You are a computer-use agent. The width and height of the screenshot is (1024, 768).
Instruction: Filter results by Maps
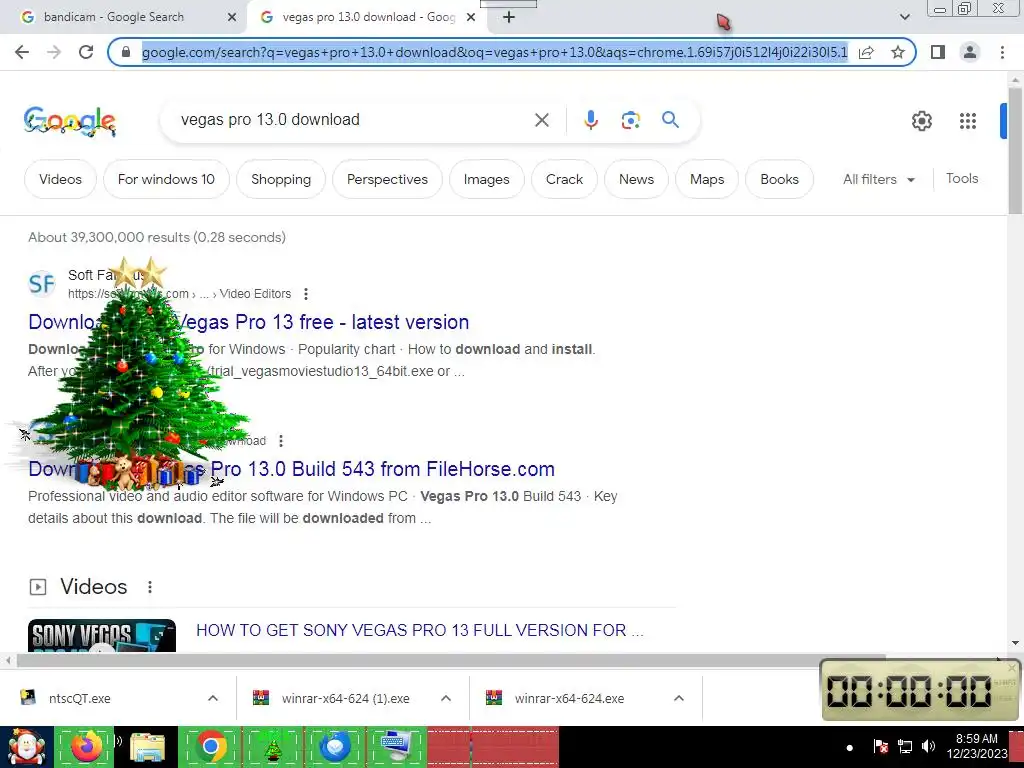click(707, 179)
